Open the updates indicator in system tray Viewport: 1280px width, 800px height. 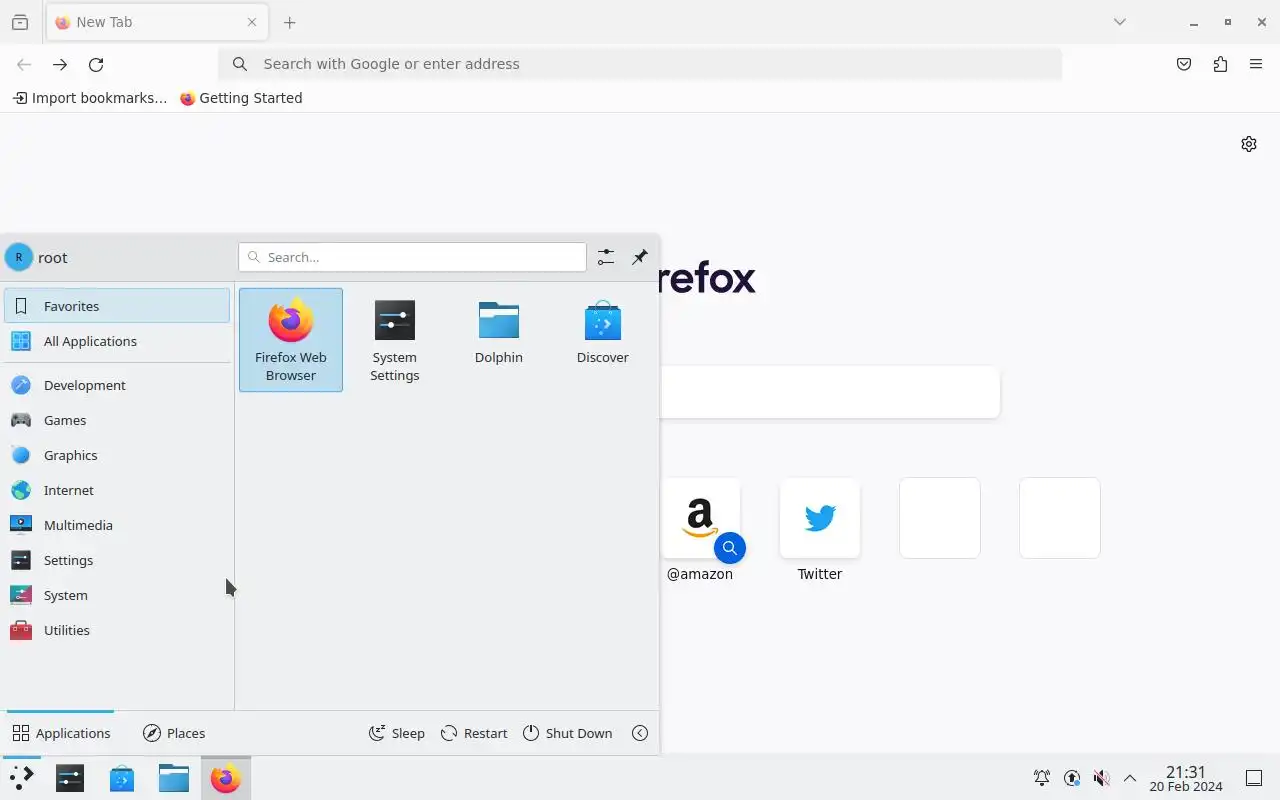[1072, 778]
